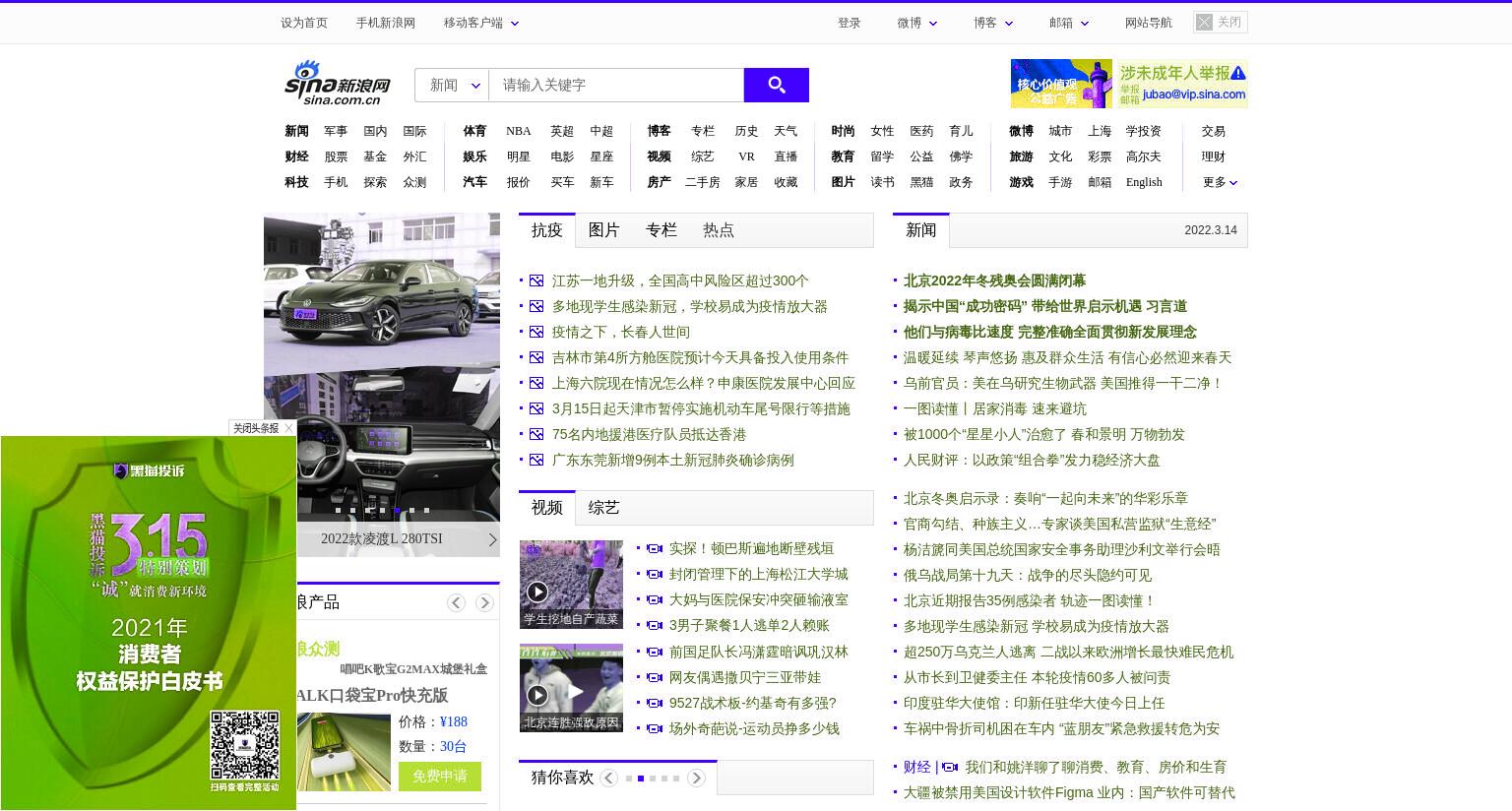Screen dimensions: 1512x811
Task: Click video icon beside 网友偶遇撒贝宁三亚带娃
Action: 654,677
